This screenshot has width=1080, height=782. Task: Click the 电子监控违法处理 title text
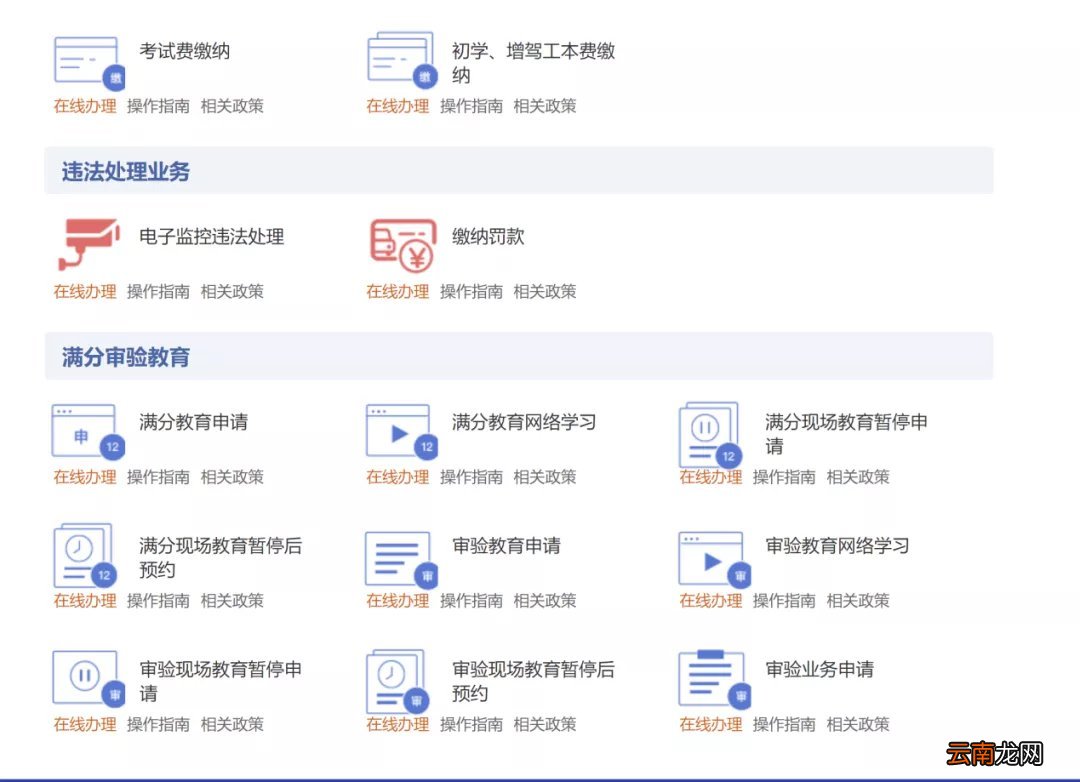pos(211,237)
